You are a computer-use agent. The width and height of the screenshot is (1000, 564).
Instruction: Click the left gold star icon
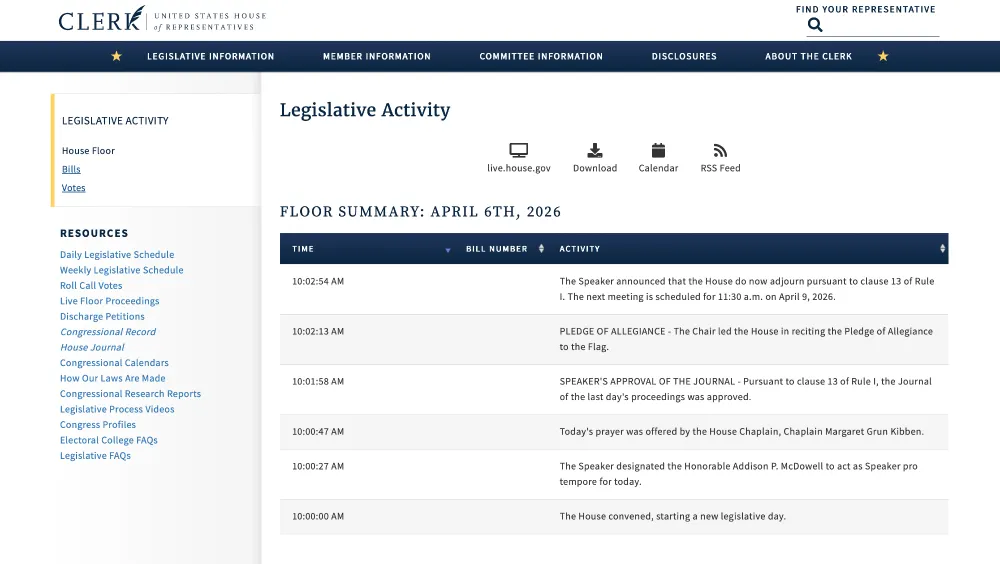[x=116, y=56]
